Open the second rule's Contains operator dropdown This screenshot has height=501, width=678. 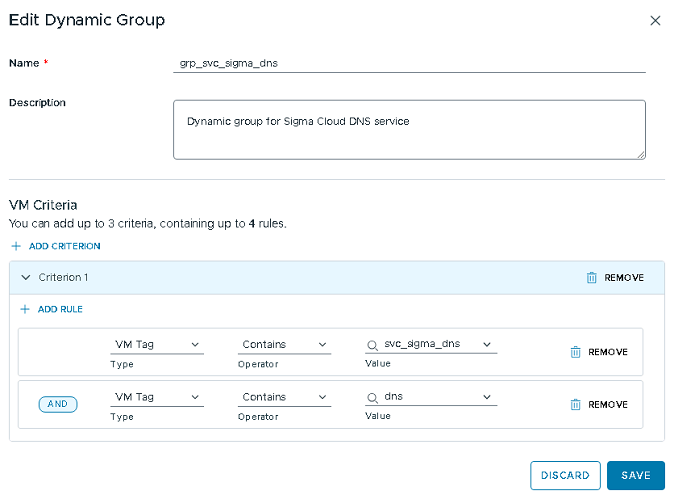pos(285,397)
